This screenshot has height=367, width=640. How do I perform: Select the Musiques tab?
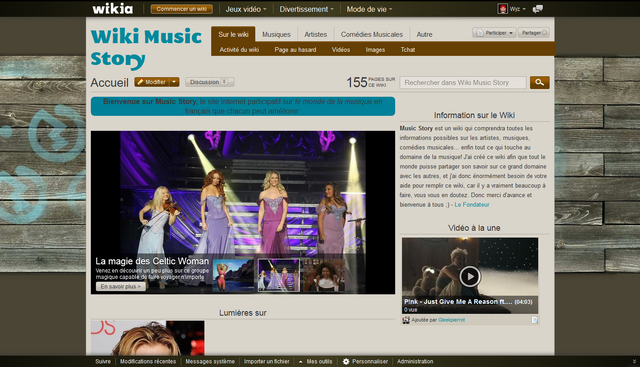276,34
